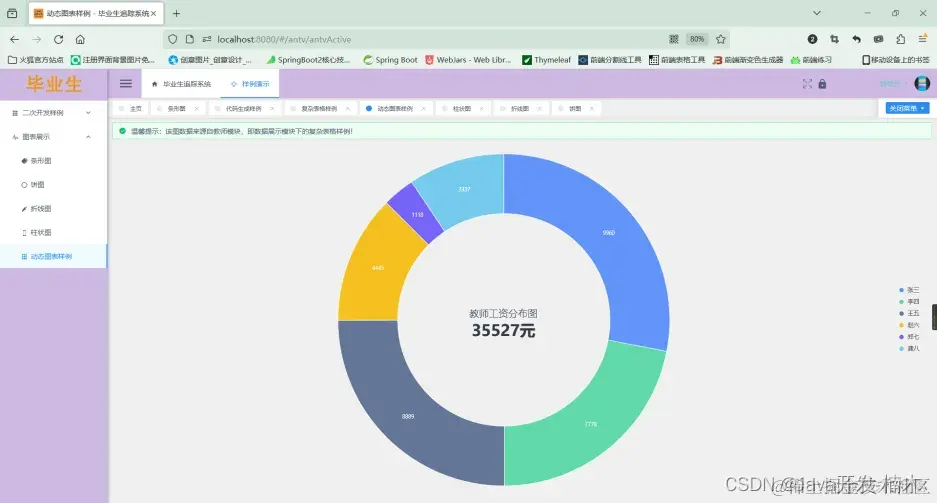Image resolution: width=937 pixels, height=503 pixels.
Task: Toggle 郑七 legend item in chart
Action: (910, 337)
